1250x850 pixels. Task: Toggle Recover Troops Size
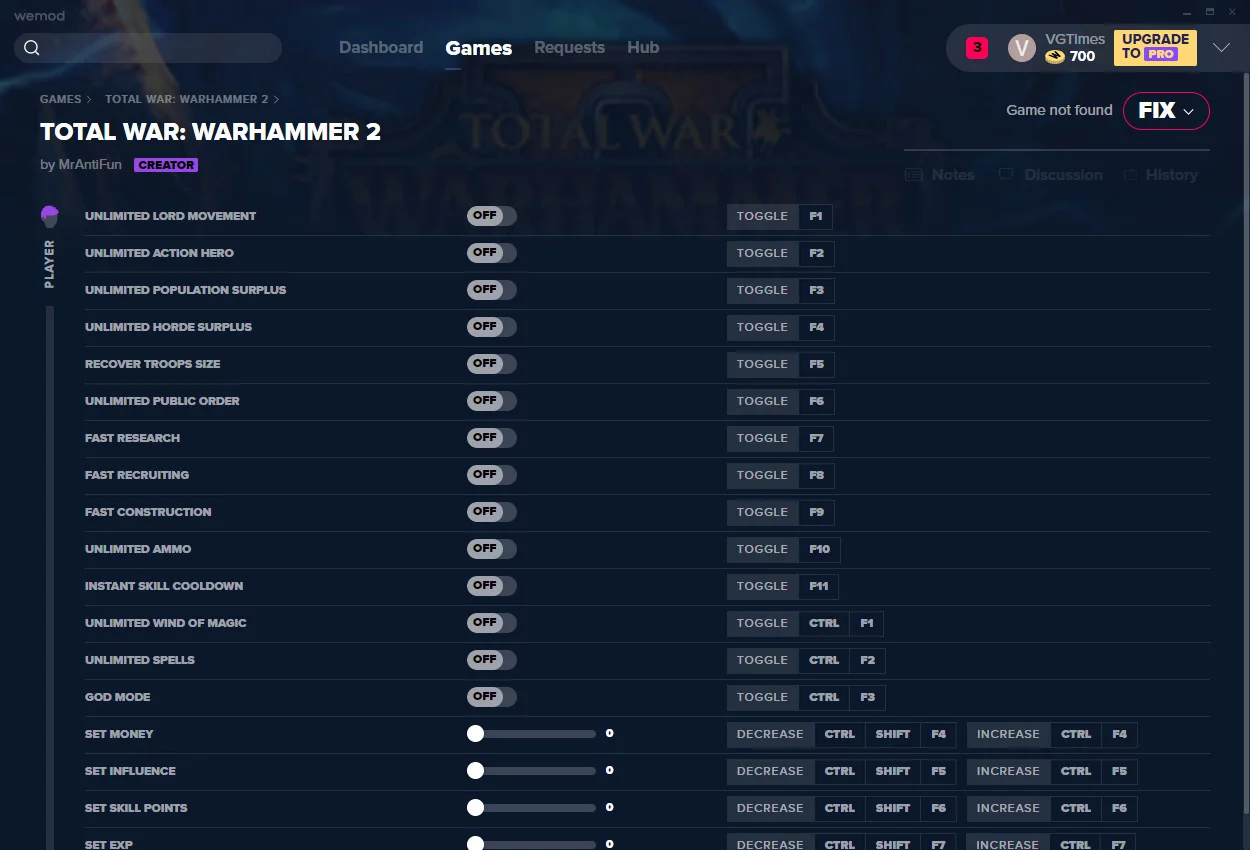pyautogui.click(x=492, y=364)
